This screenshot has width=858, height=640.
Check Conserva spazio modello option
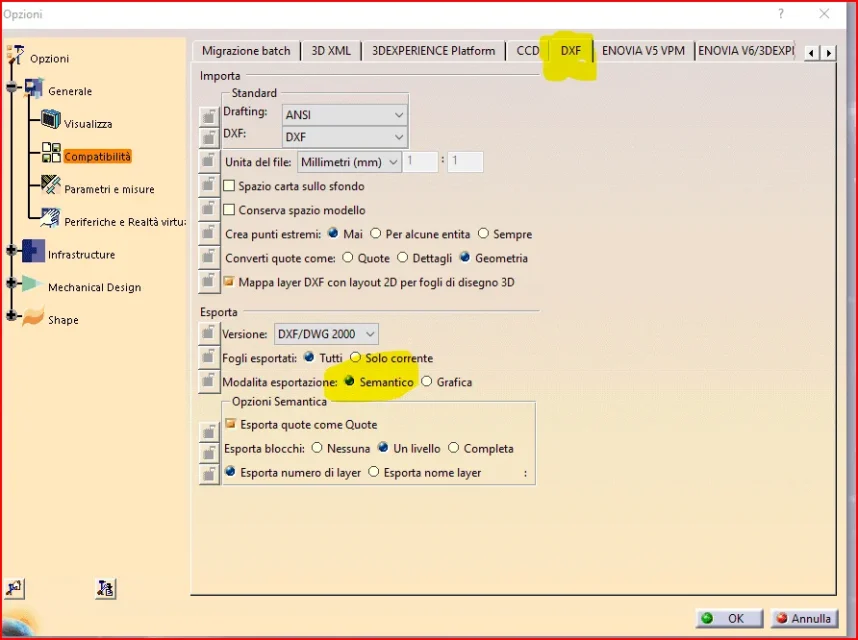230,210
